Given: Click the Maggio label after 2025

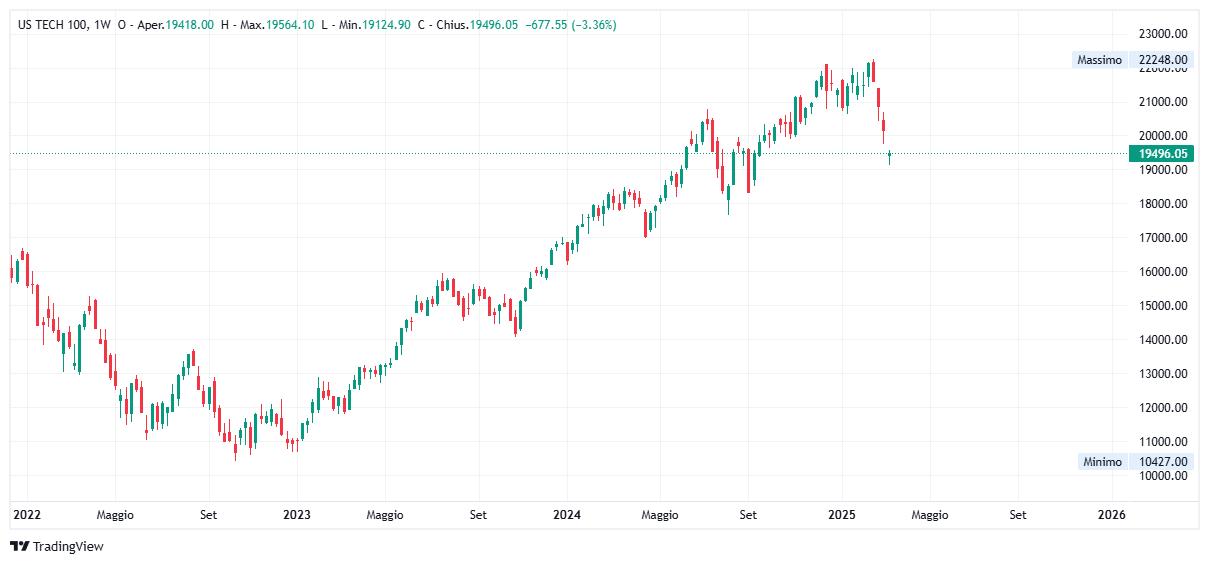Looking at the screenshot, I should point(929,516).
